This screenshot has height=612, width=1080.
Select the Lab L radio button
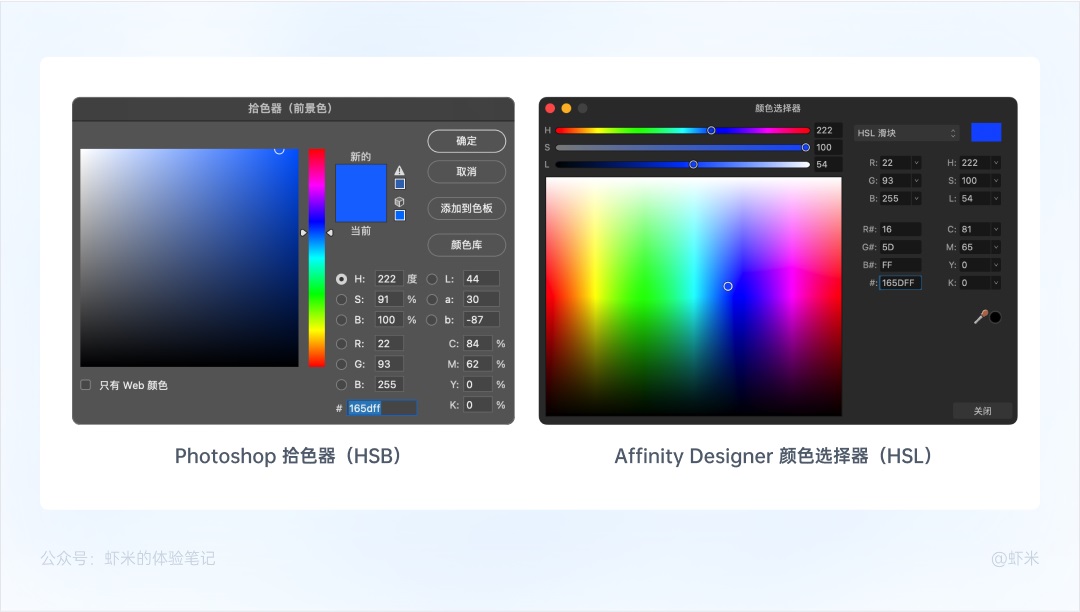432,279
